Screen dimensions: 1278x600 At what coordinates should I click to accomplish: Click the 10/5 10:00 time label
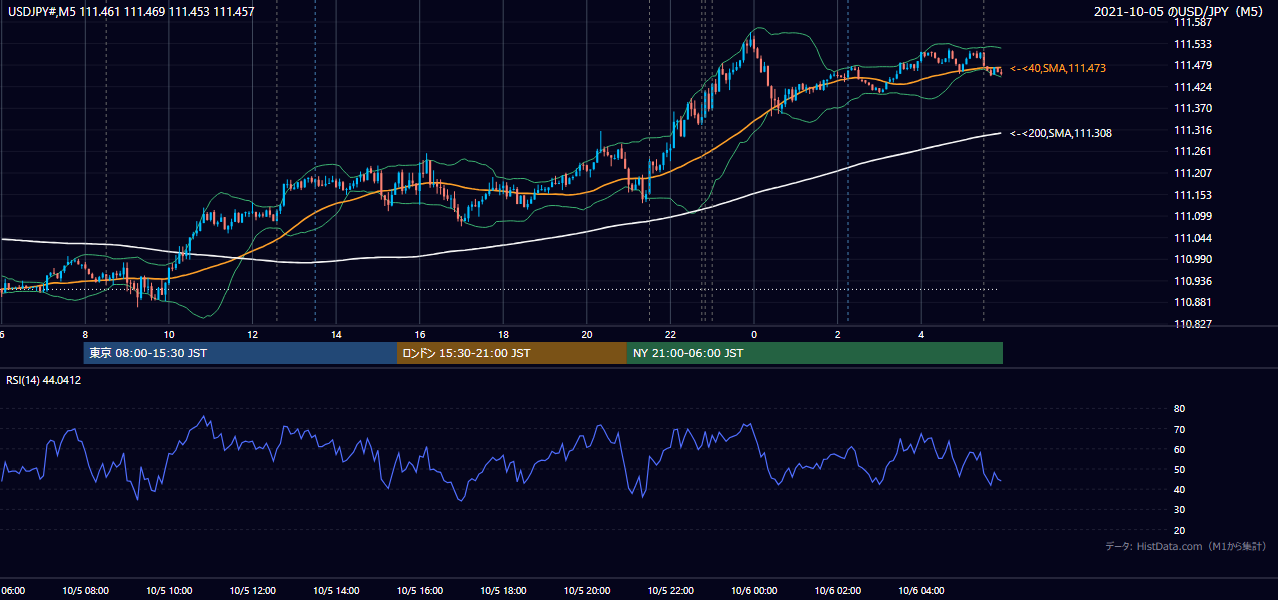coord(168,590)
